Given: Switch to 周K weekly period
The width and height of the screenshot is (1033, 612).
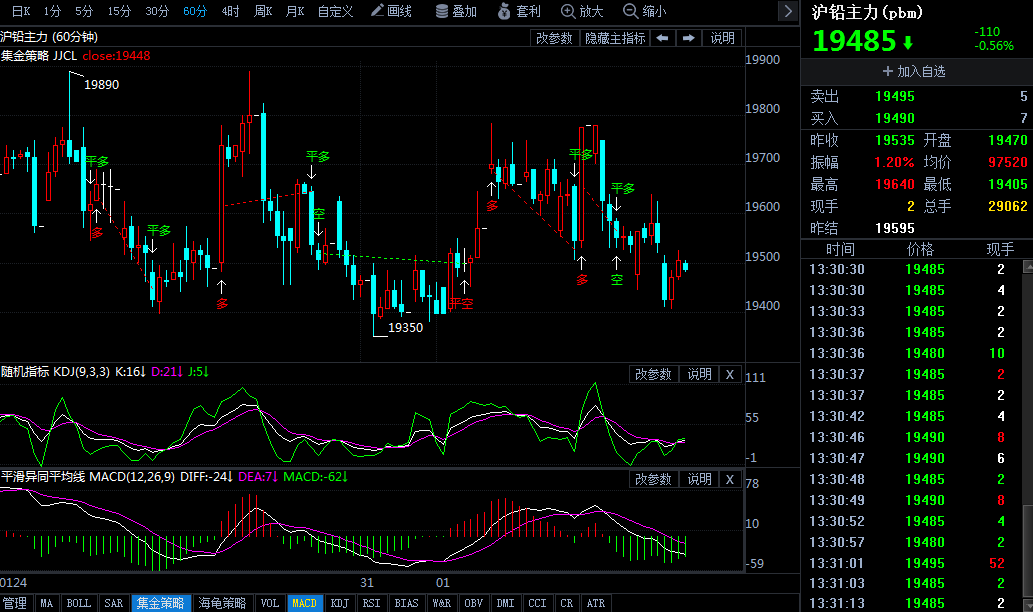Looking at the screenshot, I should [x=264, y=11].
